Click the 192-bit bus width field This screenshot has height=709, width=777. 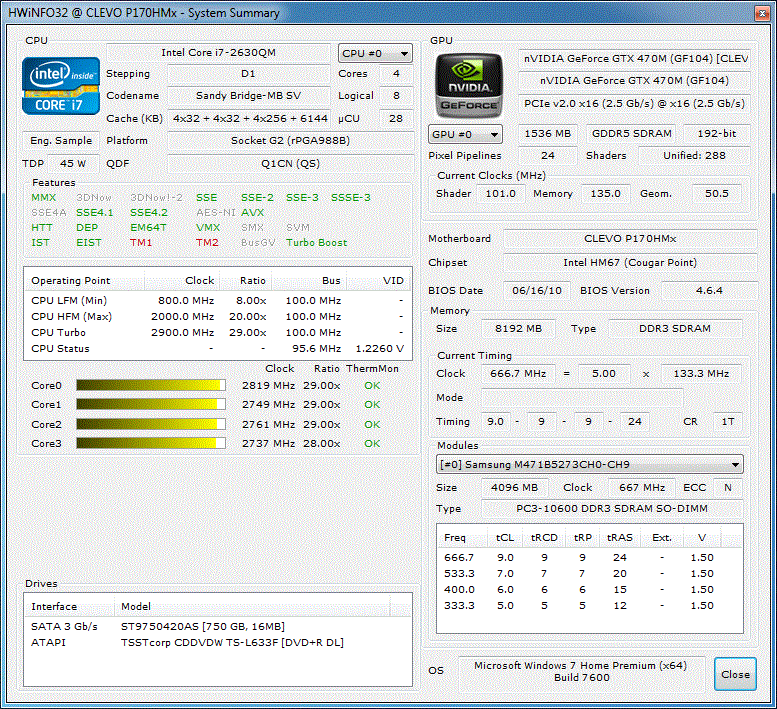717,134
